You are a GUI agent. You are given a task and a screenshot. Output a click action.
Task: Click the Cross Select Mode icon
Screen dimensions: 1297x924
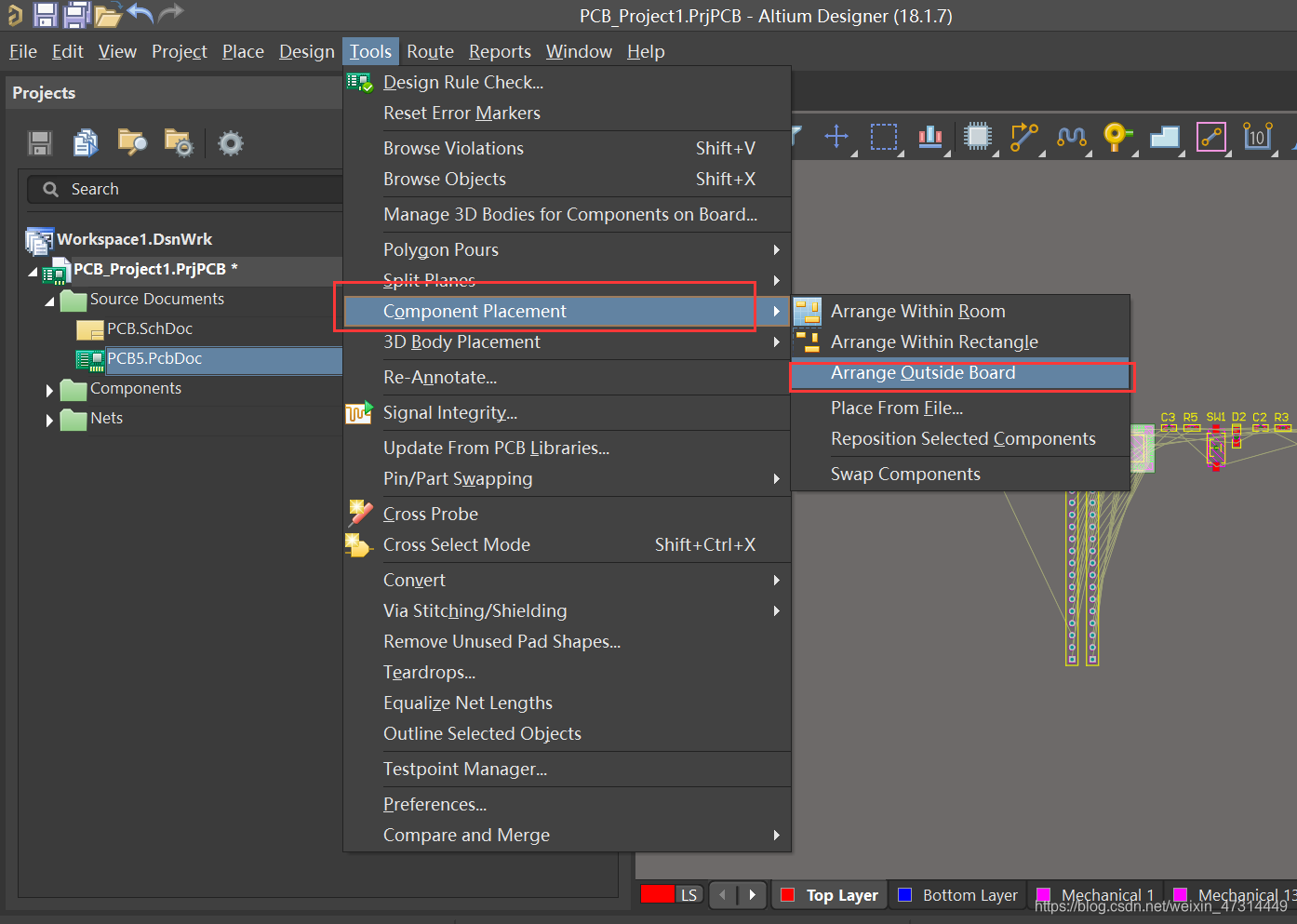[x=358, y=545]
